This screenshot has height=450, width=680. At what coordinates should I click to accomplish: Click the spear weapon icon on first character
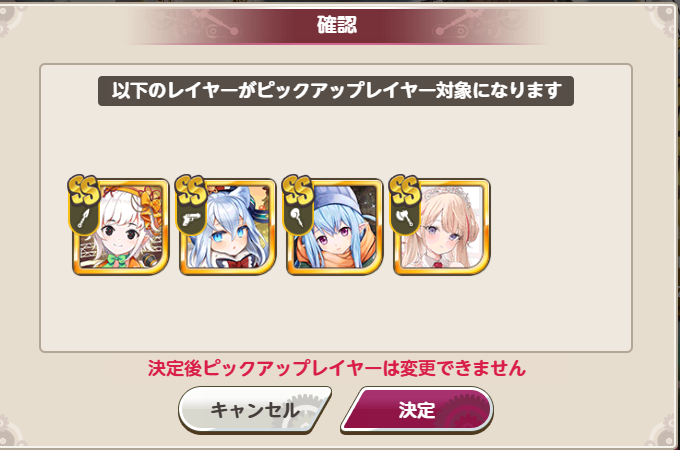pos(83,218)
